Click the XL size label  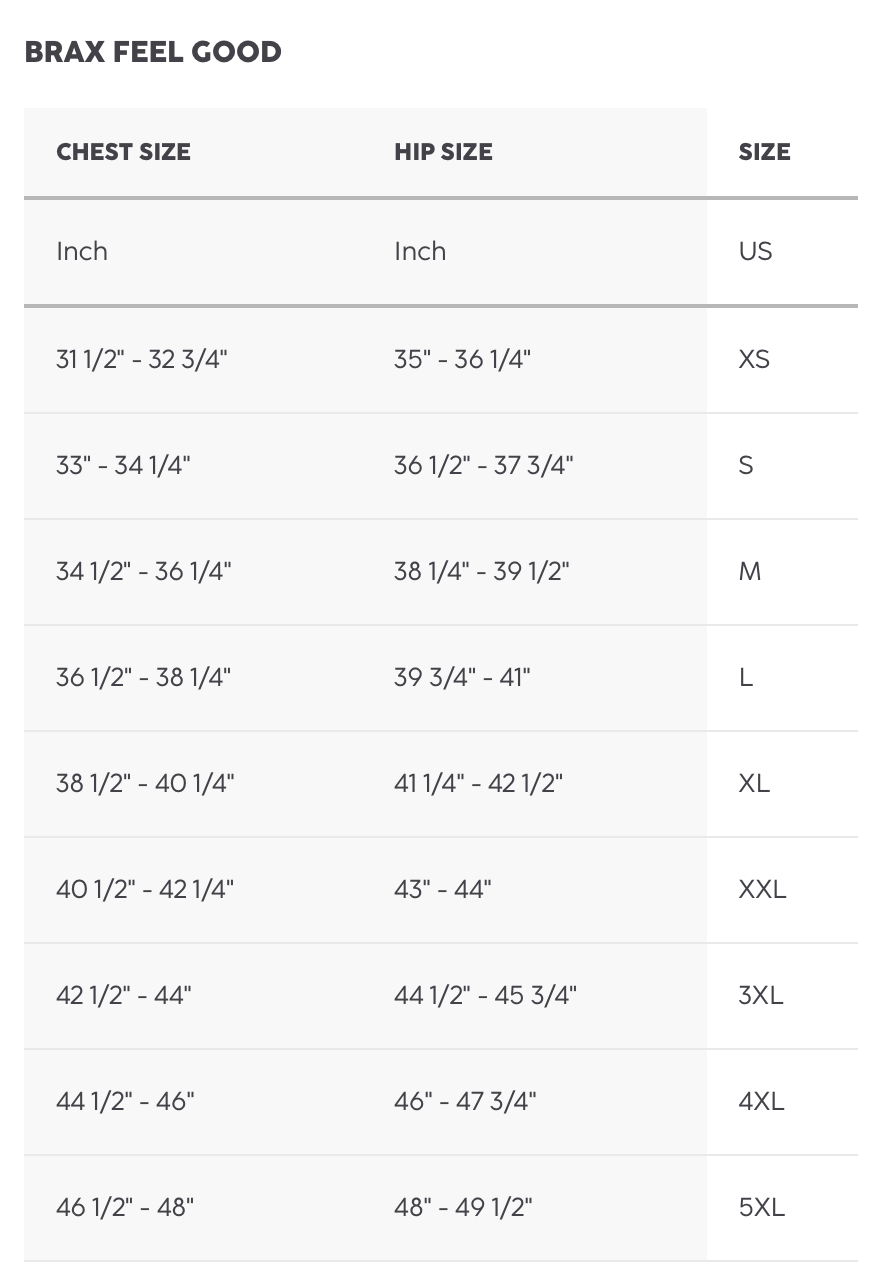click(754, 783)
